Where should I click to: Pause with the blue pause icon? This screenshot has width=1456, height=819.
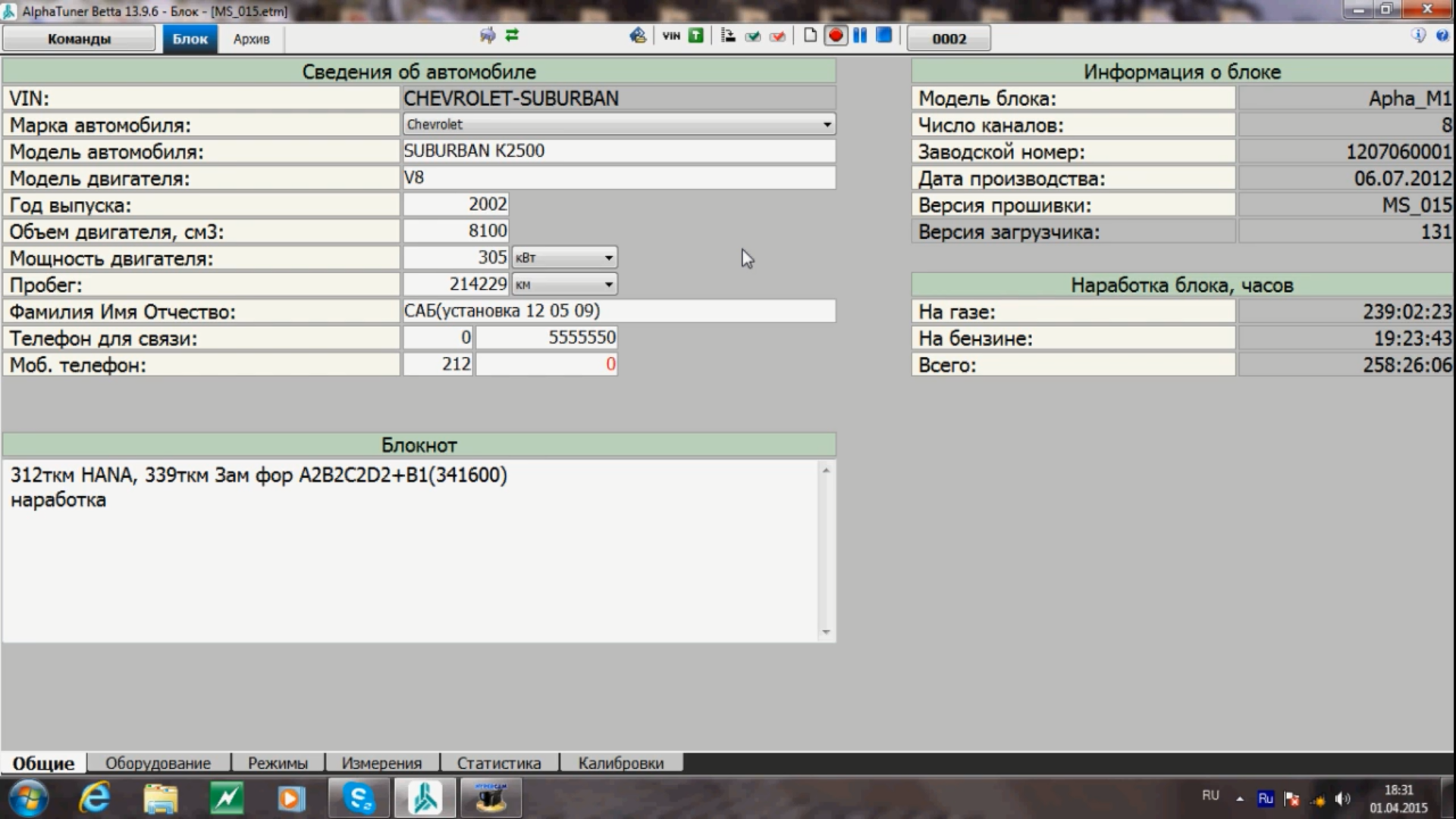(x=860, y=36)
